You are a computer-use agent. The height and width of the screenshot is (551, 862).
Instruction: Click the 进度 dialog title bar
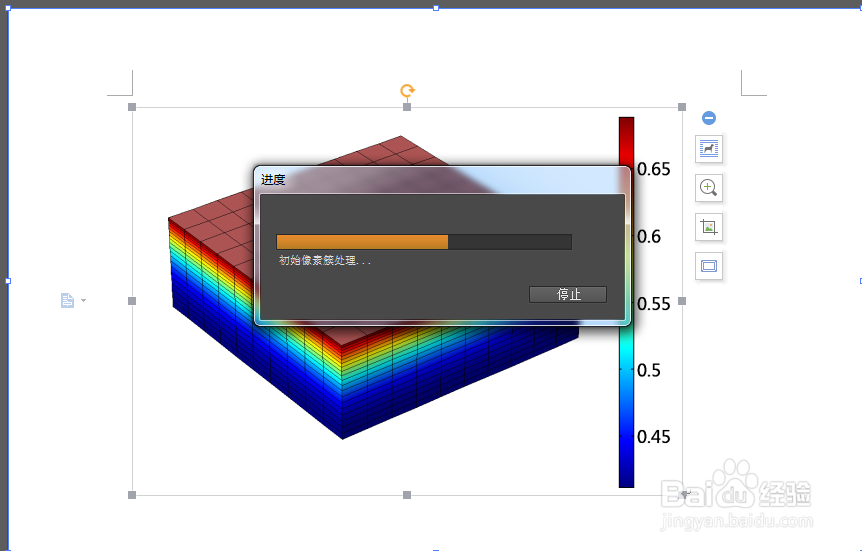point(443,180)
